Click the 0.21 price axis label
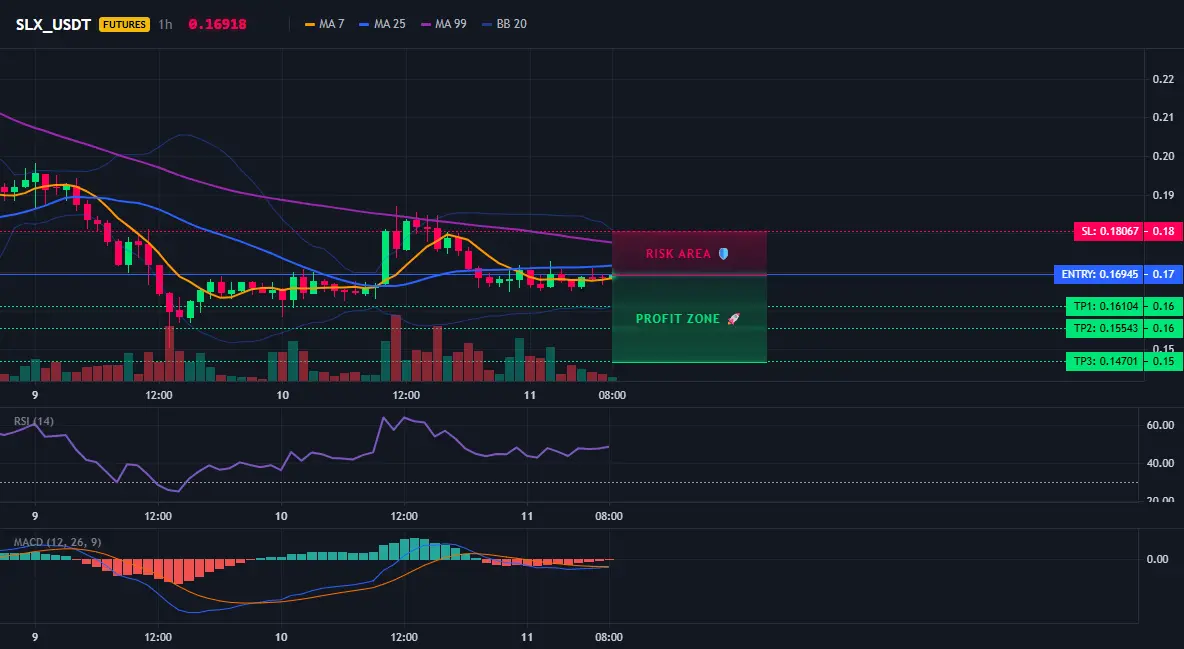Image resolution: width=1184 pixels, height=649 pixels. pos(1164,117)
